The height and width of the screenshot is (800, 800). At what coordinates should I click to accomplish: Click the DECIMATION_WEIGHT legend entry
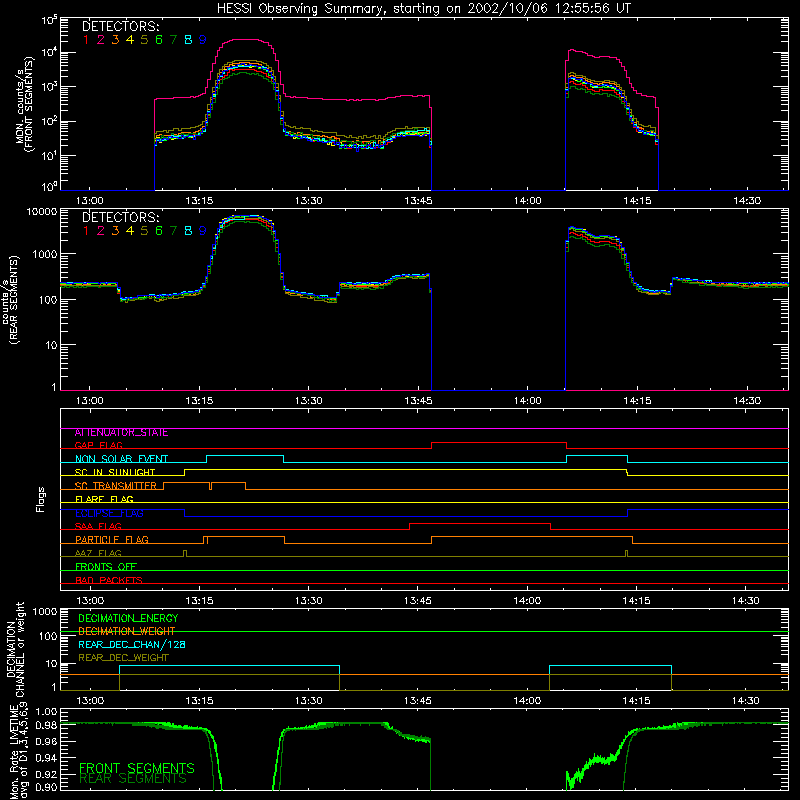[x=127, y=632]
